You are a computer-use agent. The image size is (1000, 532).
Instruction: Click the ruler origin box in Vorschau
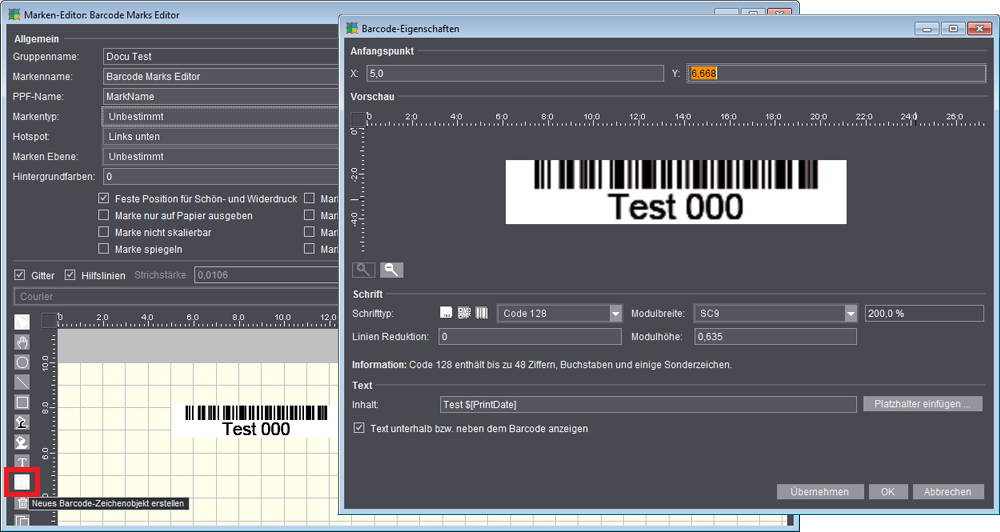tap(358, 119)
